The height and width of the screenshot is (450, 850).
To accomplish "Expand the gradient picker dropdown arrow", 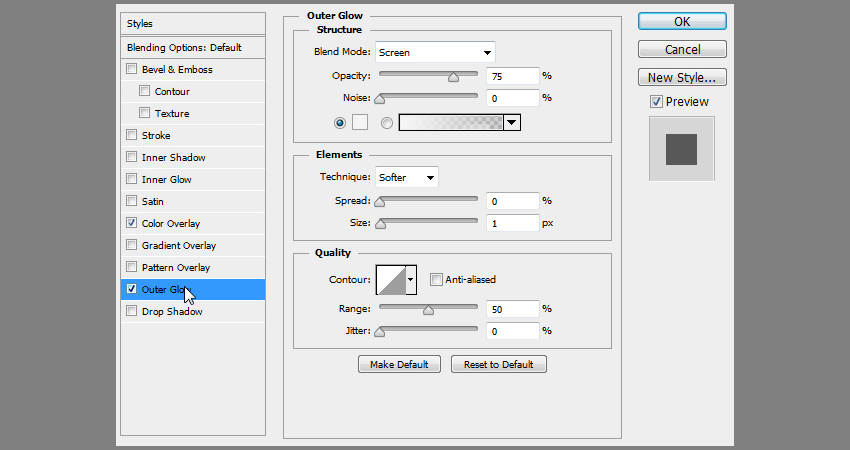I will (x=512, y=122).
